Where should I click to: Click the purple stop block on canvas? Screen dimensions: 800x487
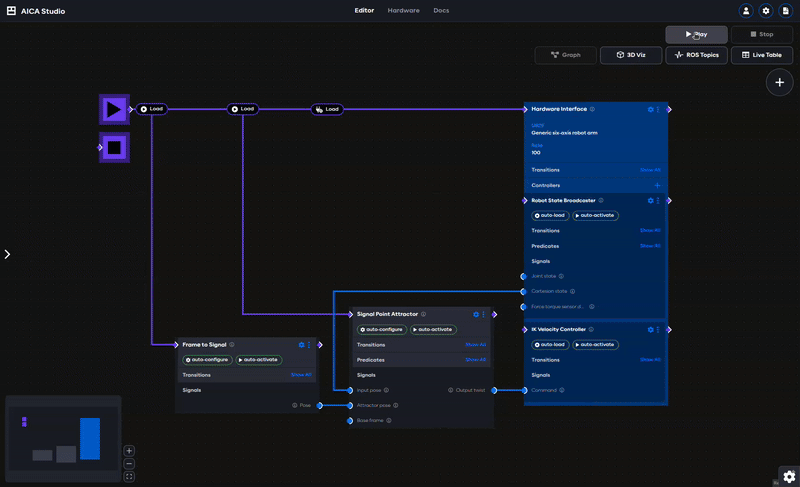114,148
